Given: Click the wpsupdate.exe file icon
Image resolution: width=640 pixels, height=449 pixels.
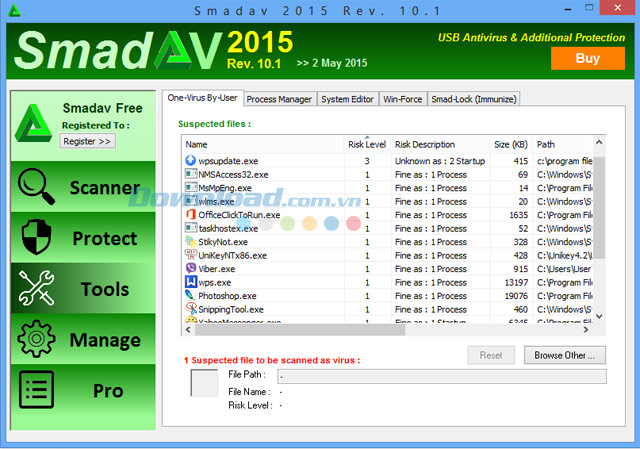Looking at the screenshot, I should [x=190, y=160].
